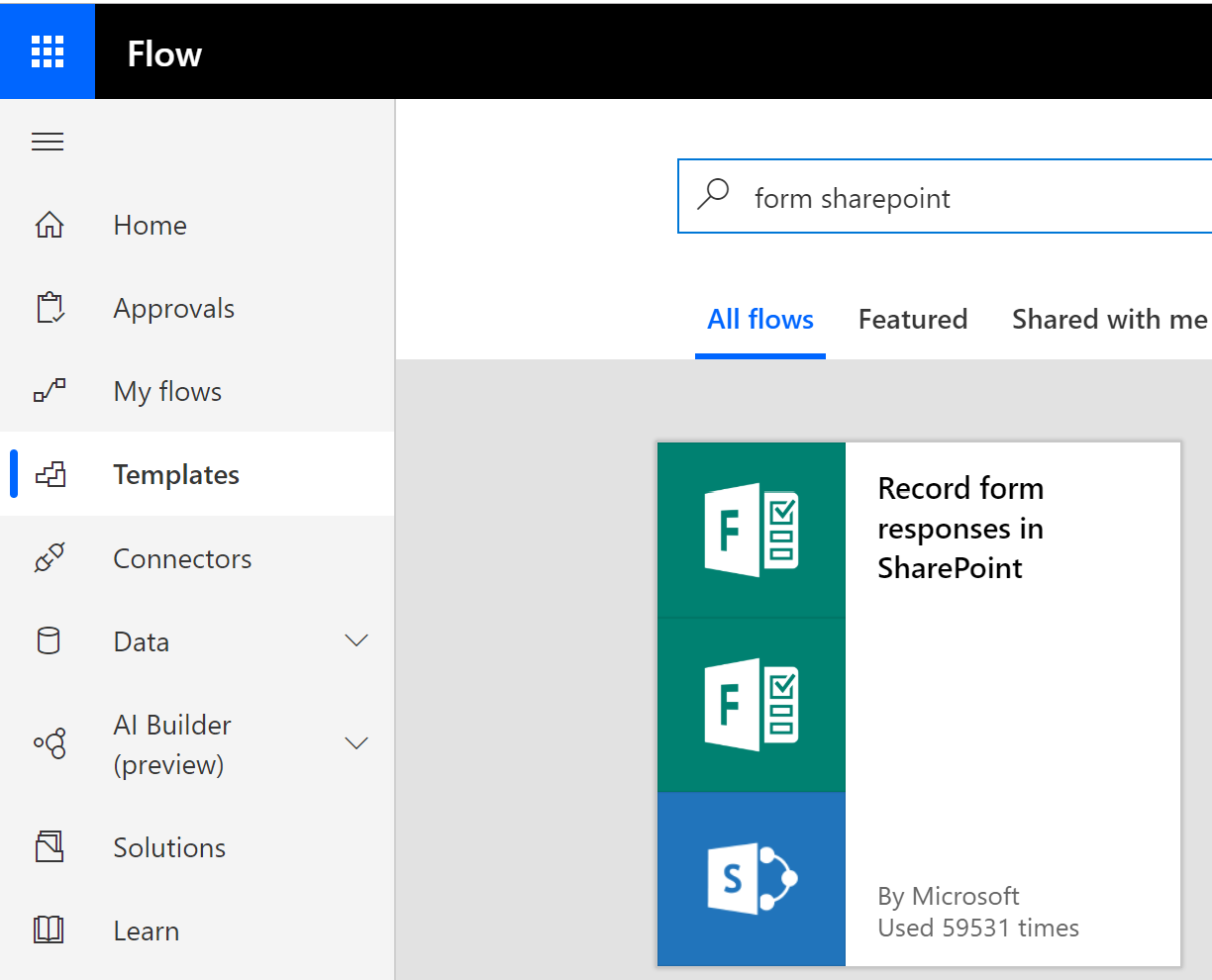Click the By Microsoft author text
Screen dimensions: 1212x980
(949, 896)
